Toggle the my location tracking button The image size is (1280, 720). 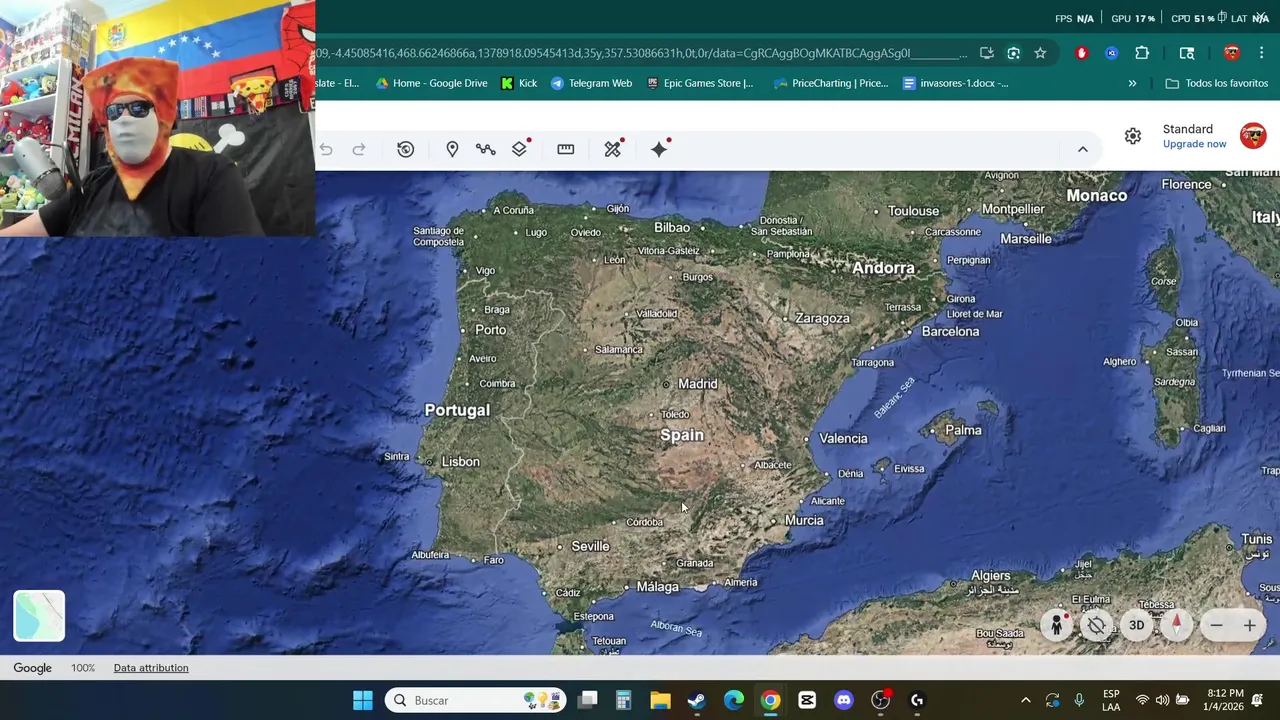[1097, 625]
